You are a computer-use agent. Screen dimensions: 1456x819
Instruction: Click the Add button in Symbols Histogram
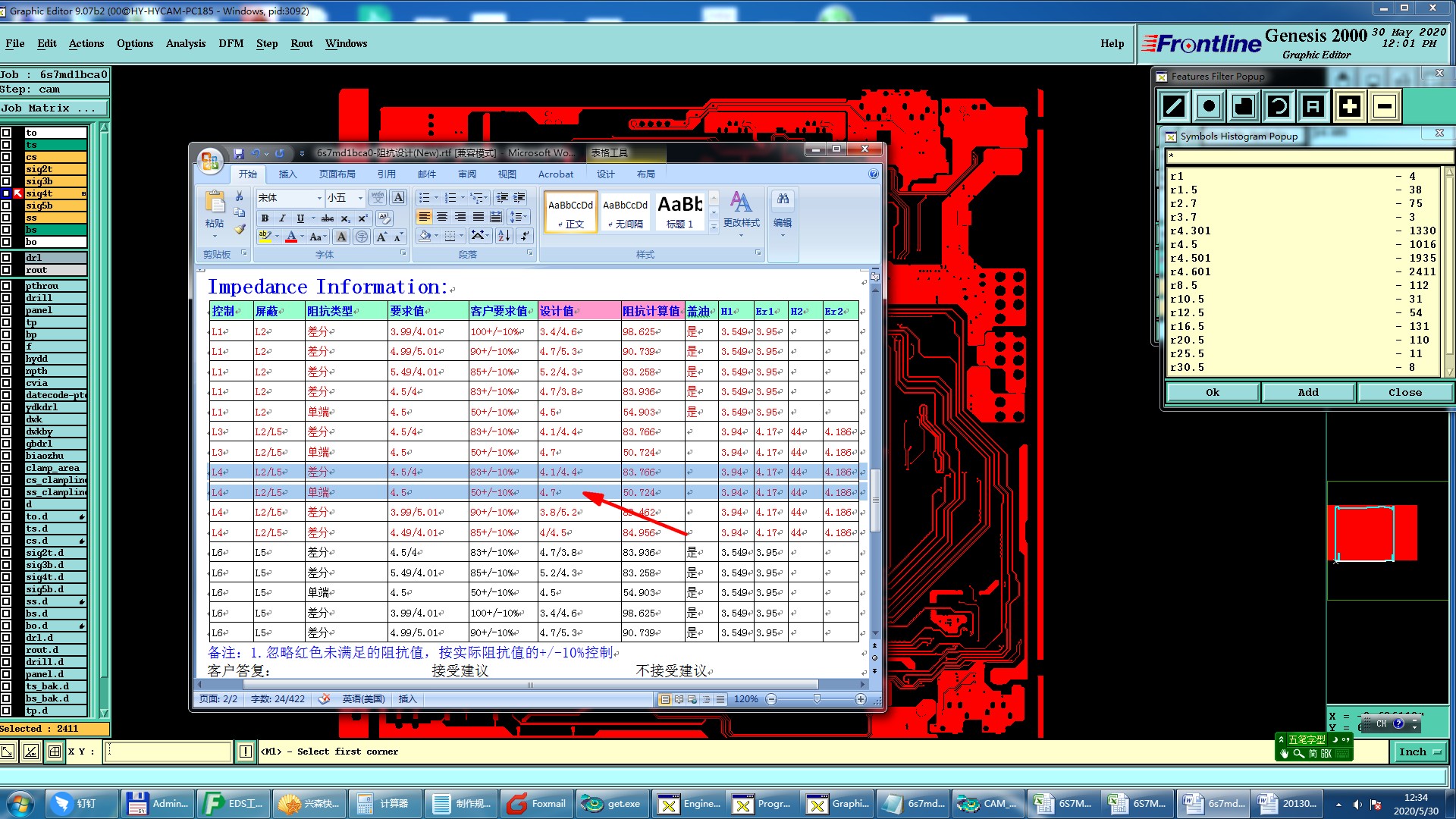pyautogui.click(x=1307, y=392)
